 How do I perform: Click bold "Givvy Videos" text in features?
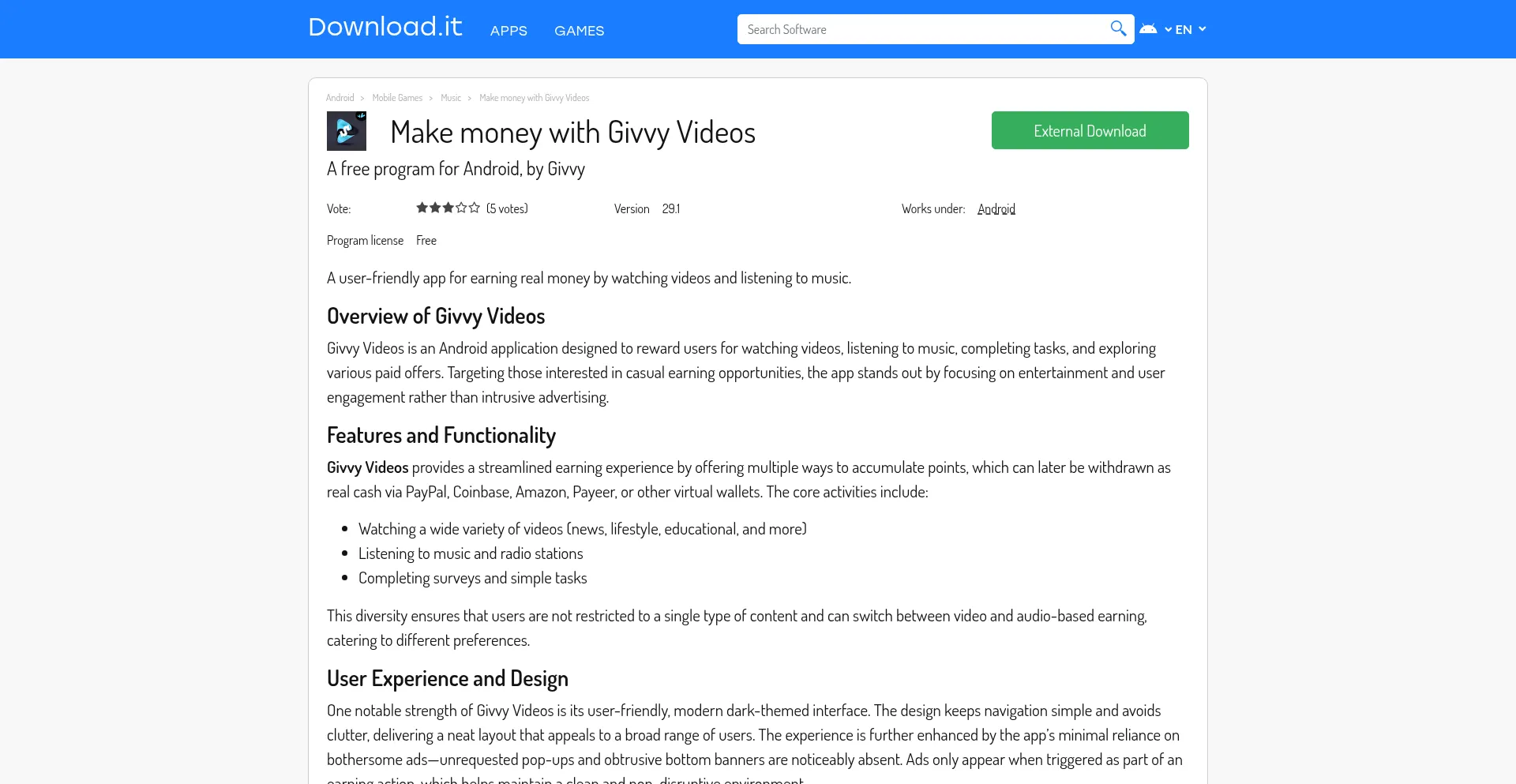coord(368,467)
